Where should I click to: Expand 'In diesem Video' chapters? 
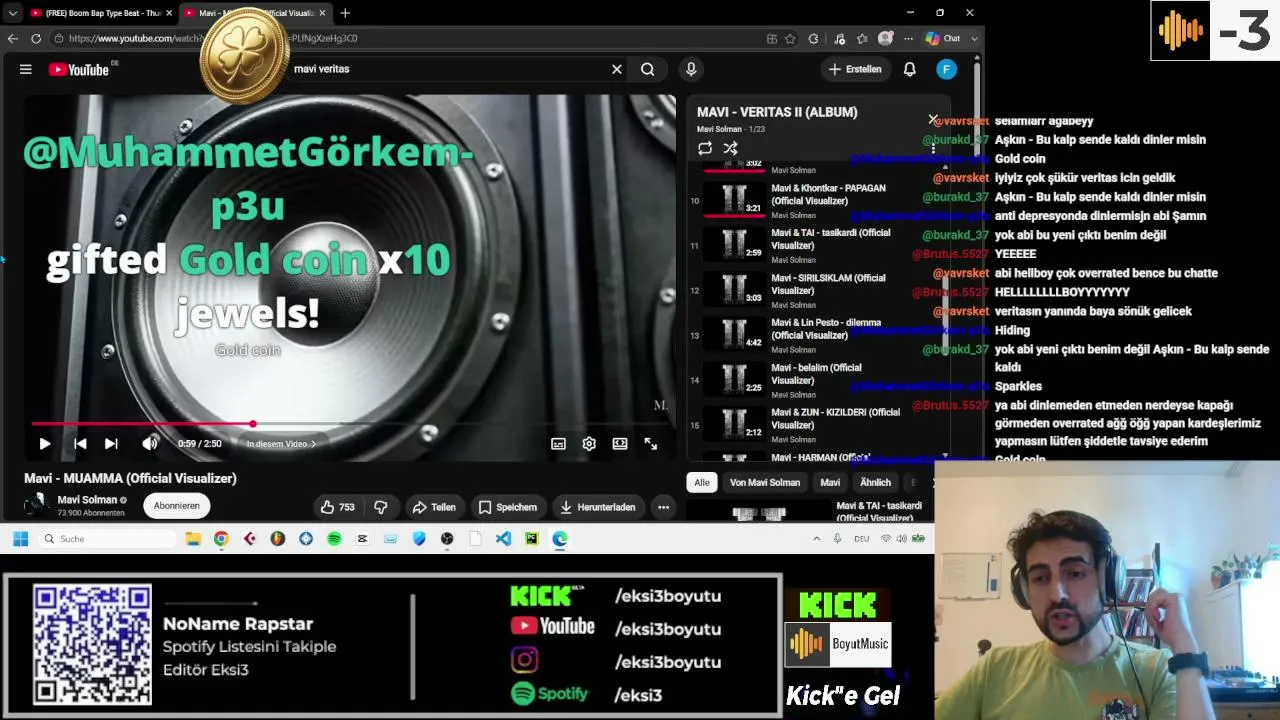coord(281,444)
